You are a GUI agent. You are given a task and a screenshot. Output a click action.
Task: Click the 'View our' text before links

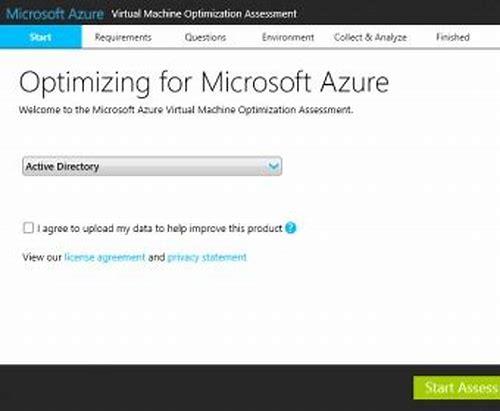tap(42, 257)
